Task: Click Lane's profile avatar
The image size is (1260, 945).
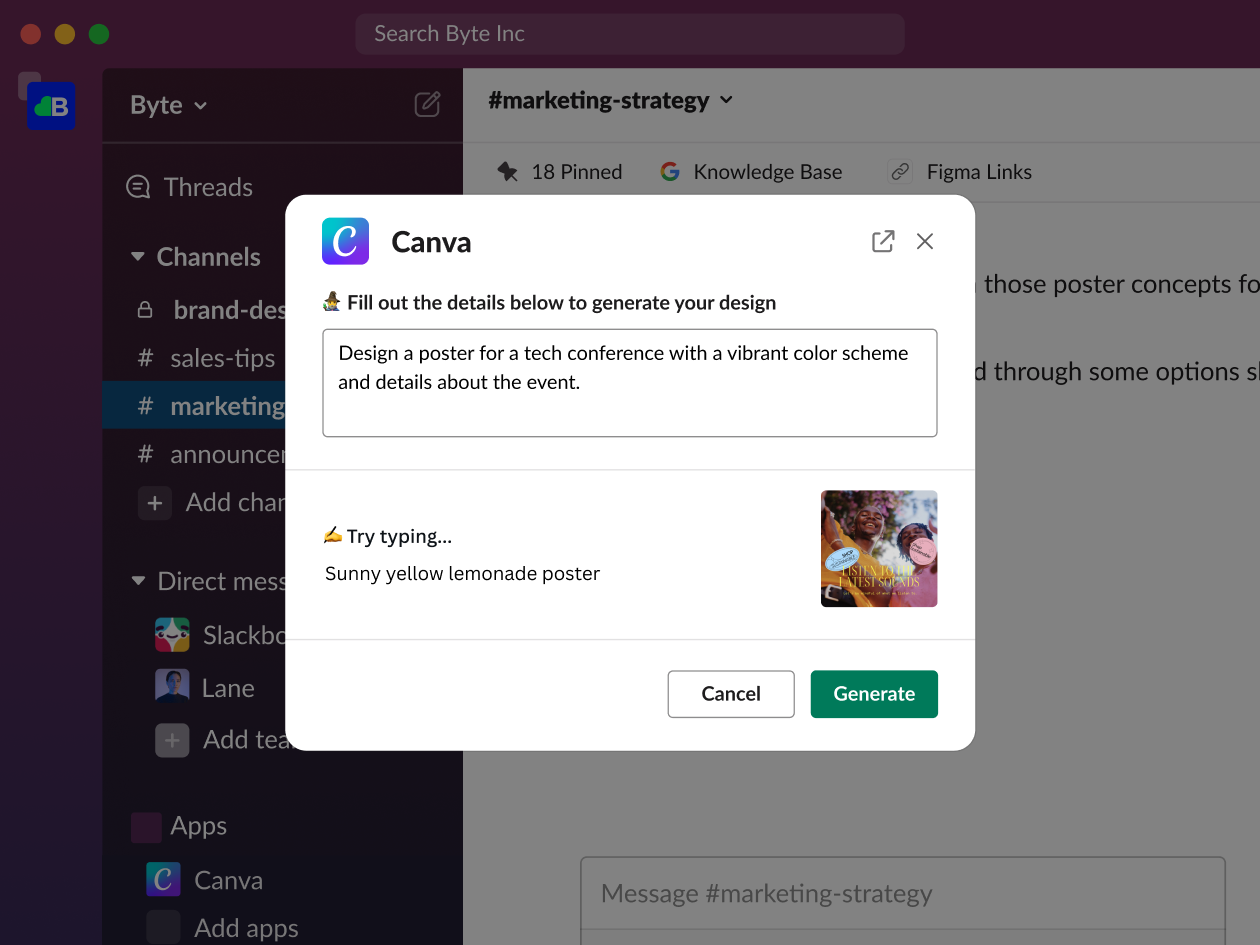Action: 172,686
